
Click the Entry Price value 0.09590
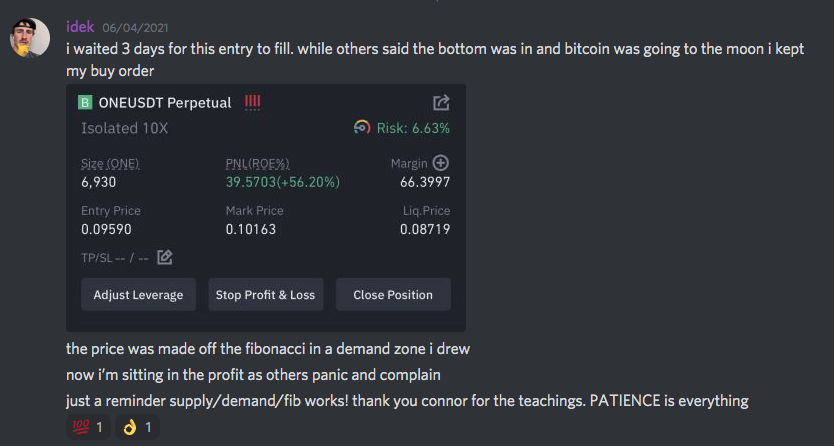click(106, 229)
